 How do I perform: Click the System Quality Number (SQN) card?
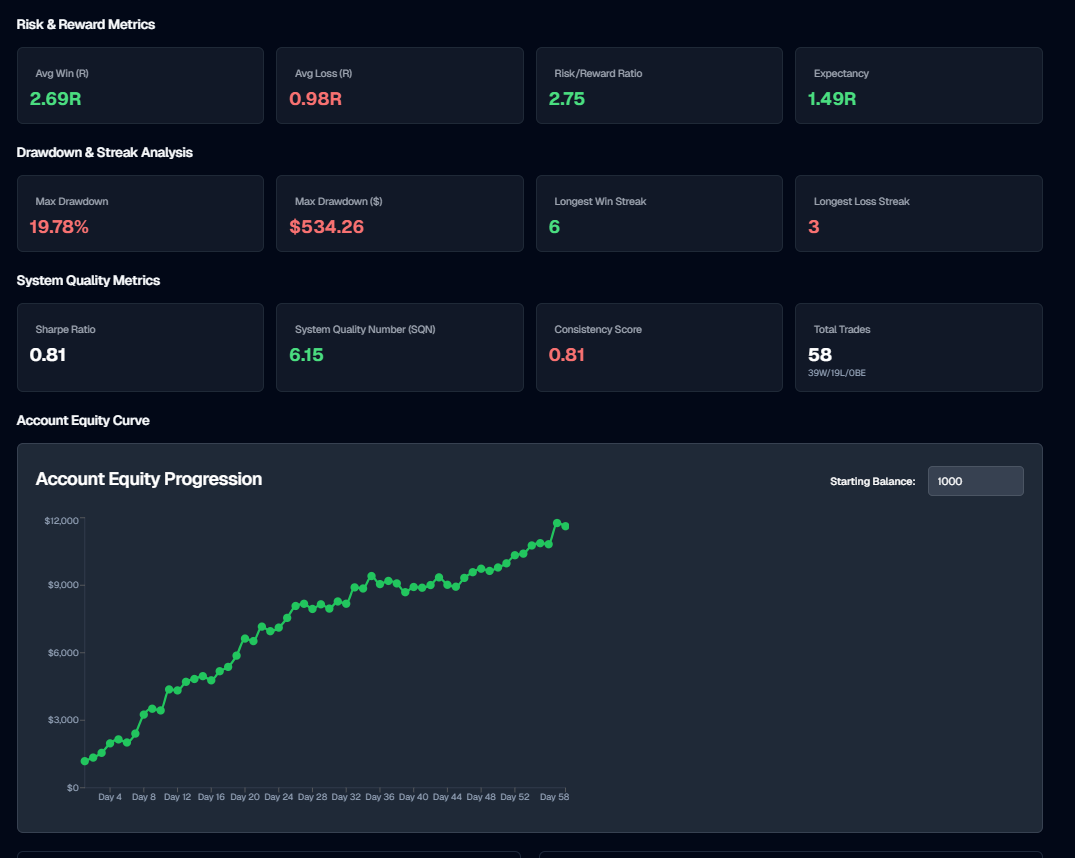point(399,347)
